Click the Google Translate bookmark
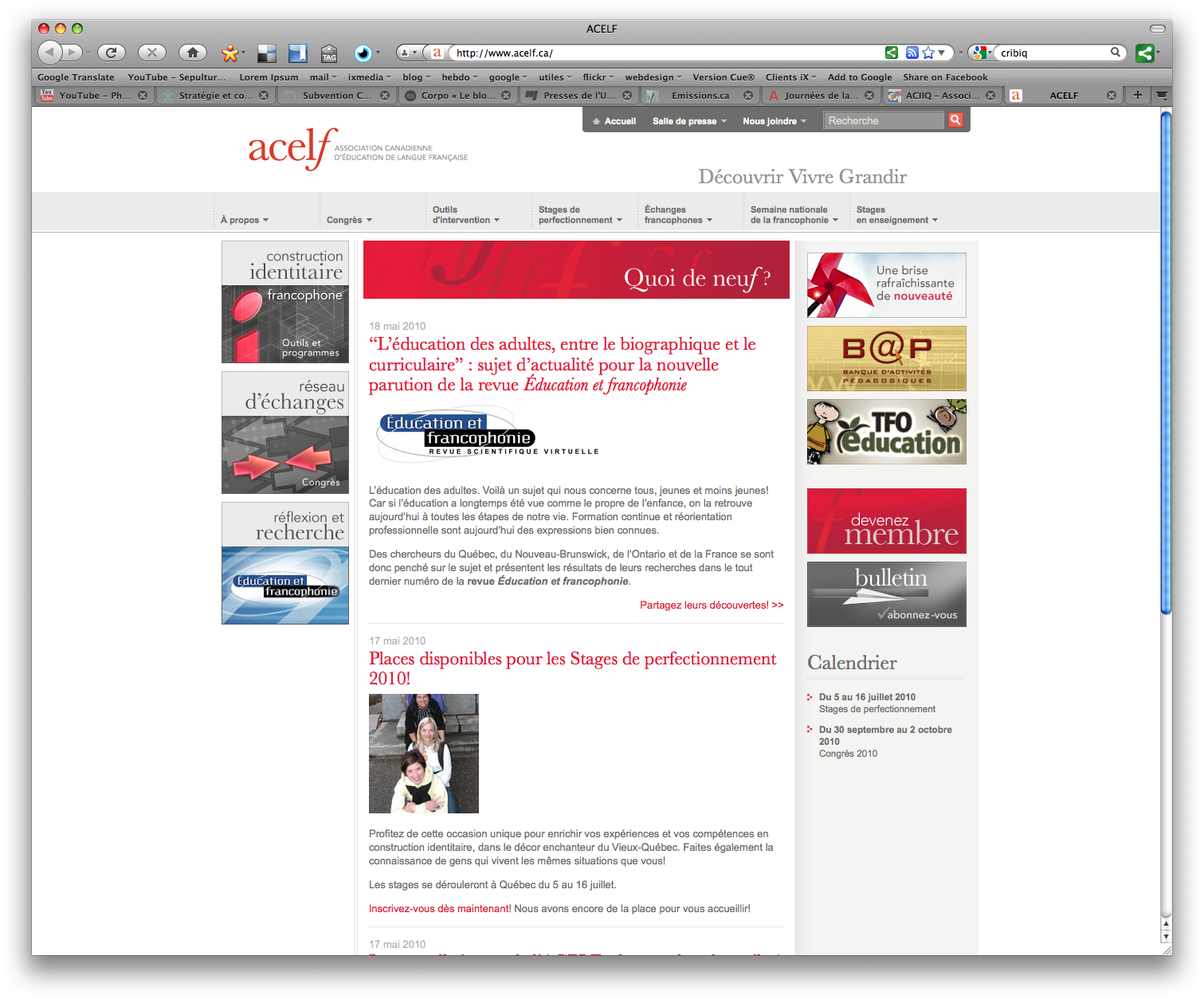 [76, 77]
